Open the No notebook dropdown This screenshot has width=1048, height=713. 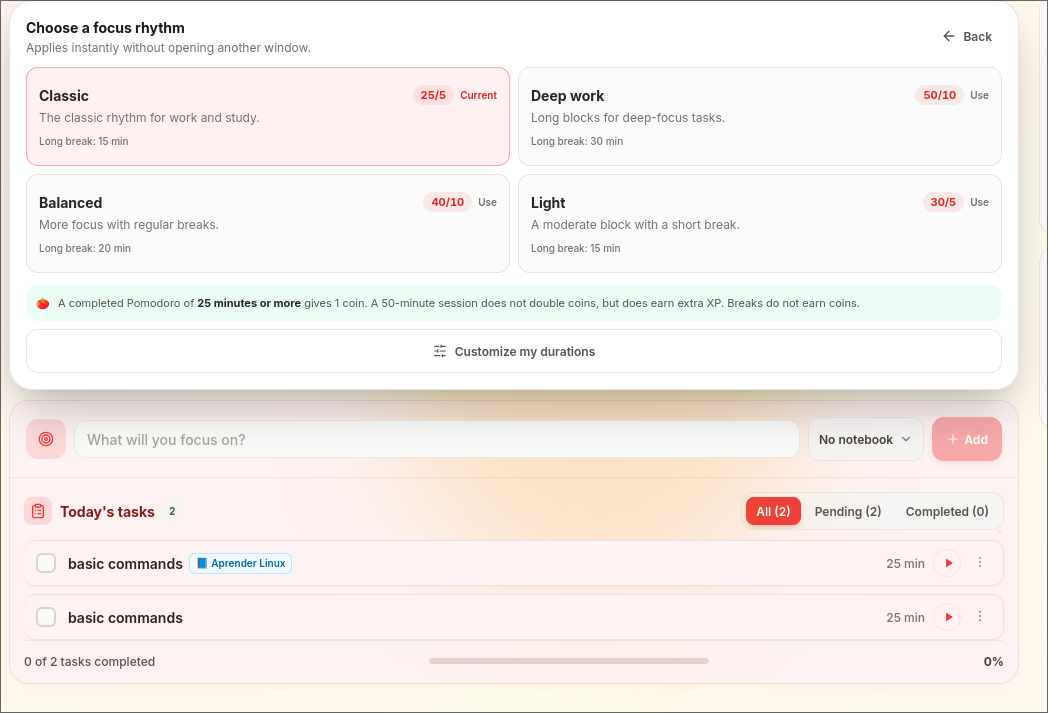pyautogui.click(x=866, y=439)
